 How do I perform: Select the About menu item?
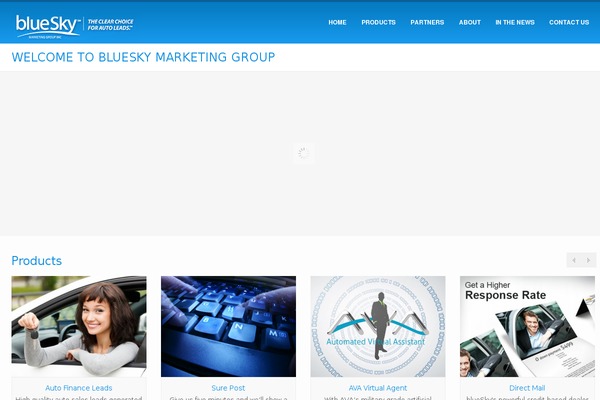470,23
